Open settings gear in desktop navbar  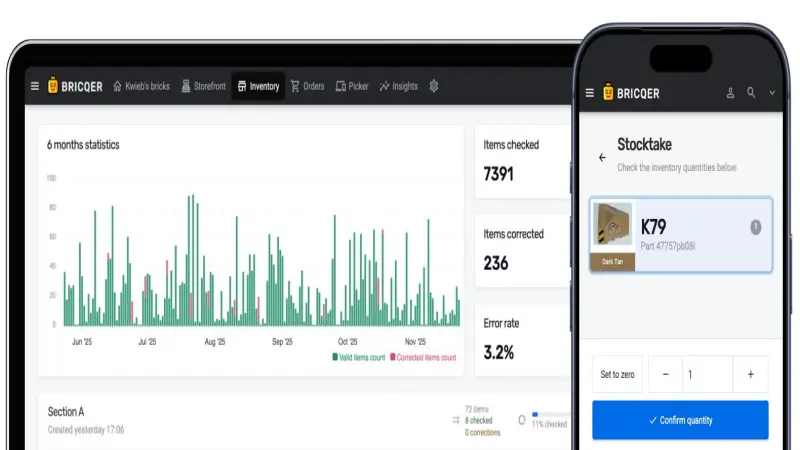(434, 86)
